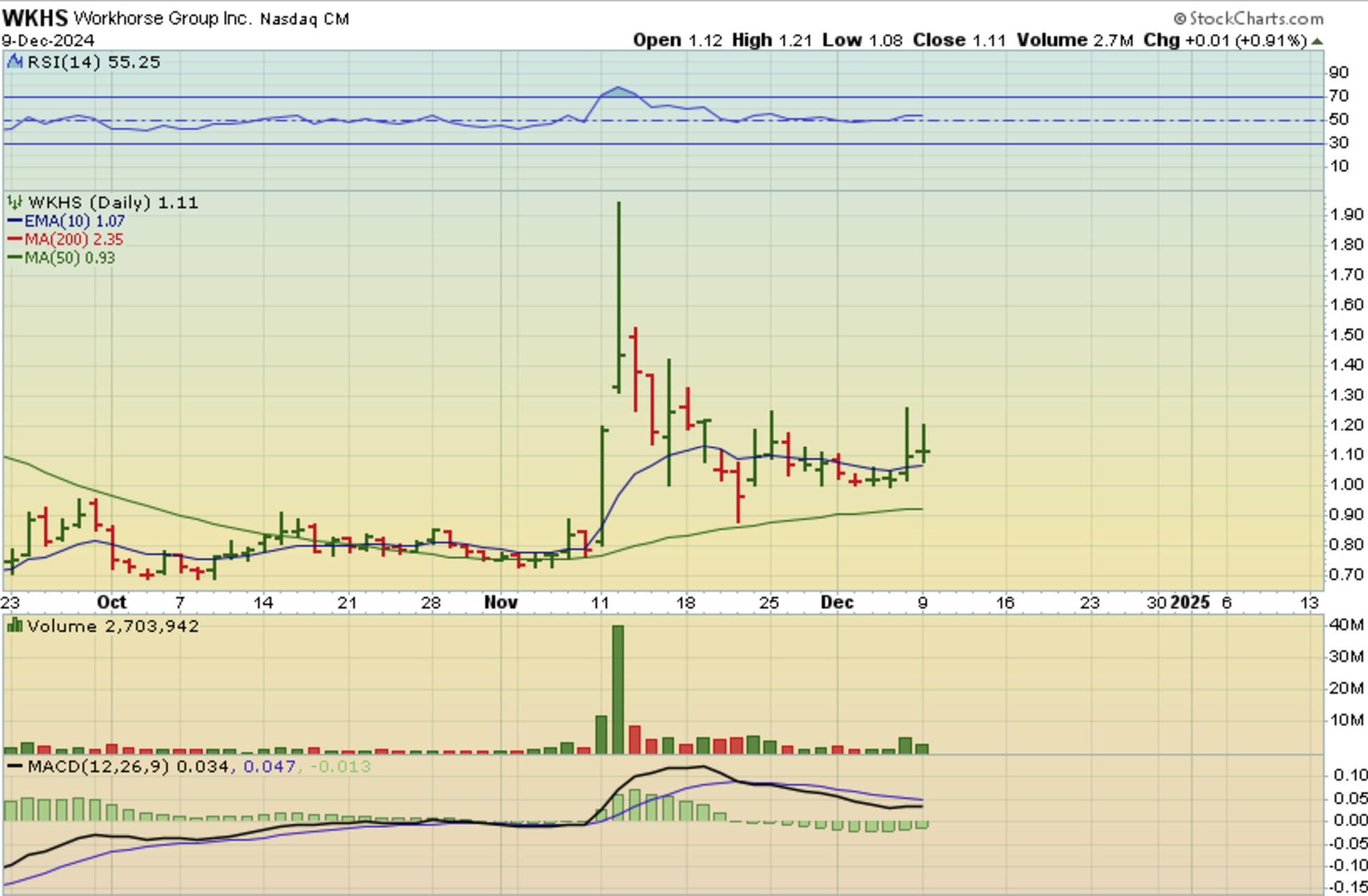The height and width of the screenshot is (896, 1368).
Task: Click the green up-arrow beside Chg
Action: [1316, 41]
